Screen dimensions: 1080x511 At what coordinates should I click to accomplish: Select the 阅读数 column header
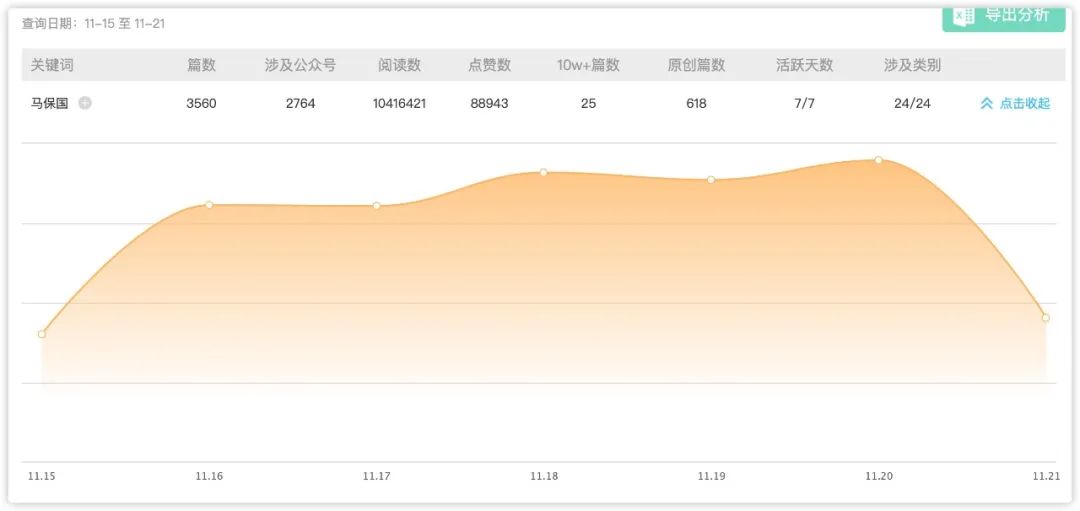(400, 65)
